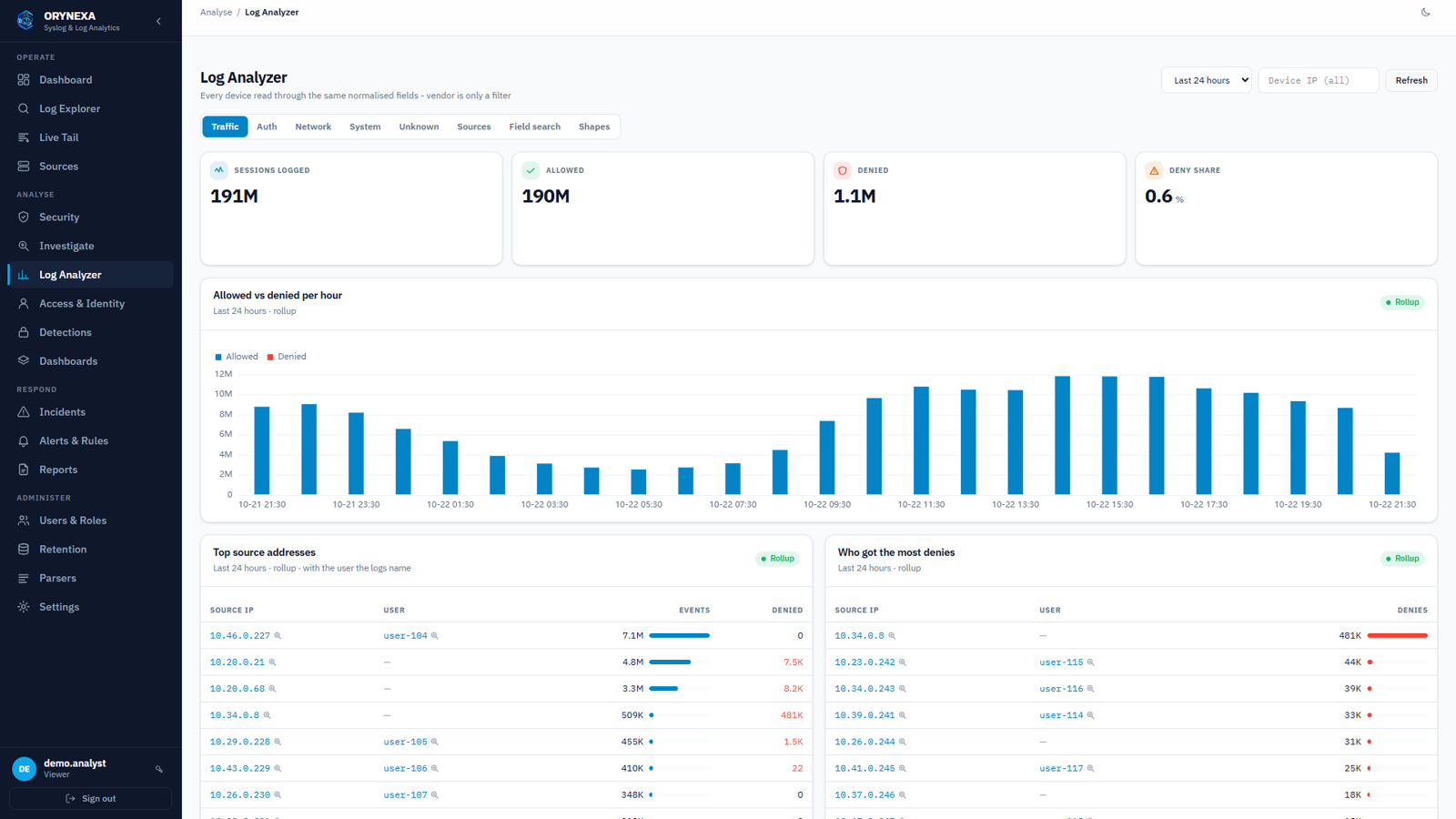Image resolution: width=1456 pixels, height=819 pixels.
Task: Sign out of the account
Action: 90,798
